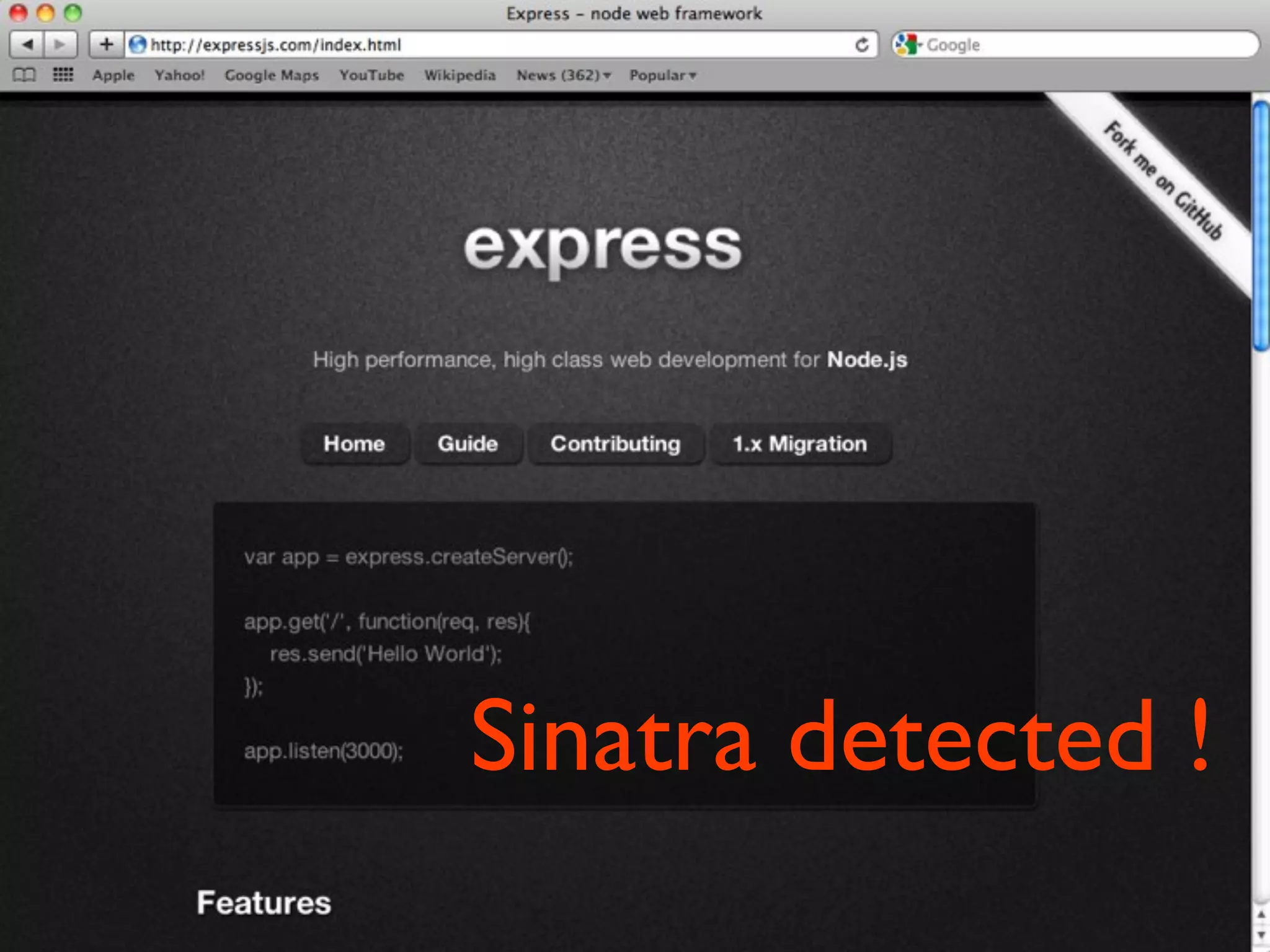Open the Yahoo! bookmark
The width and height of the screenshot is (1270, 952).
coord(179,75)
